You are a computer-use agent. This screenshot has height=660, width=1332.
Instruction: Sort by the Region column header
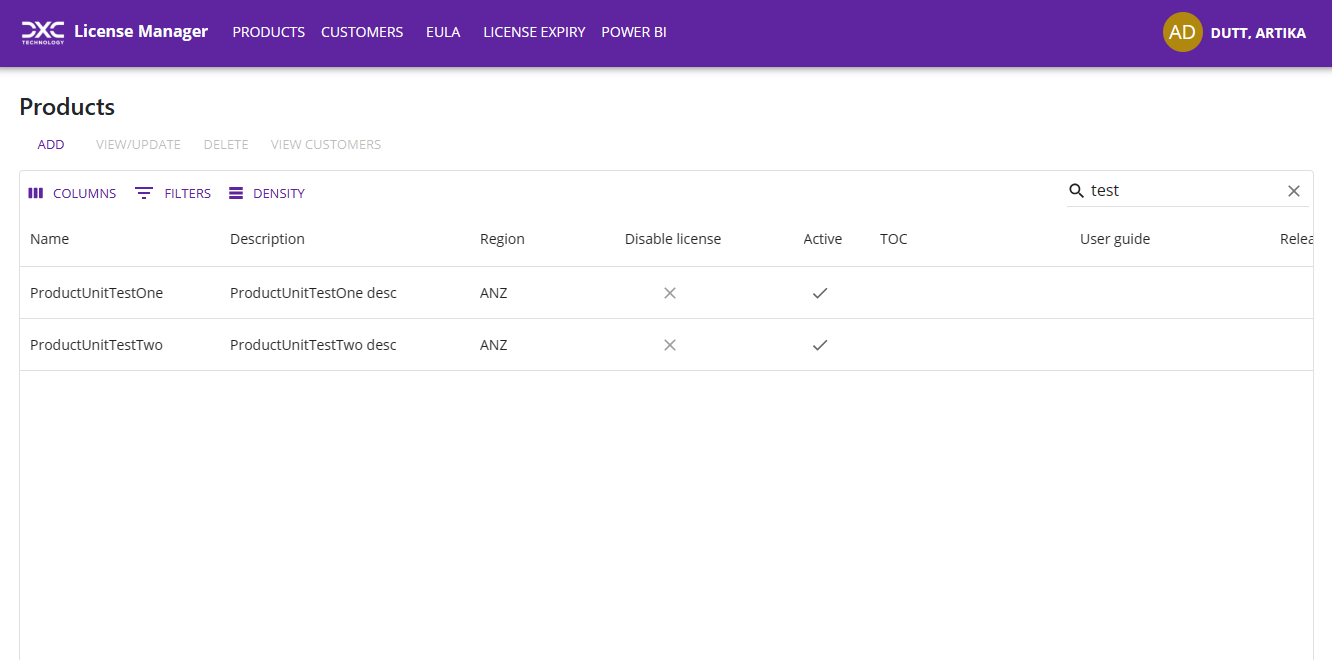coord(502,239)
